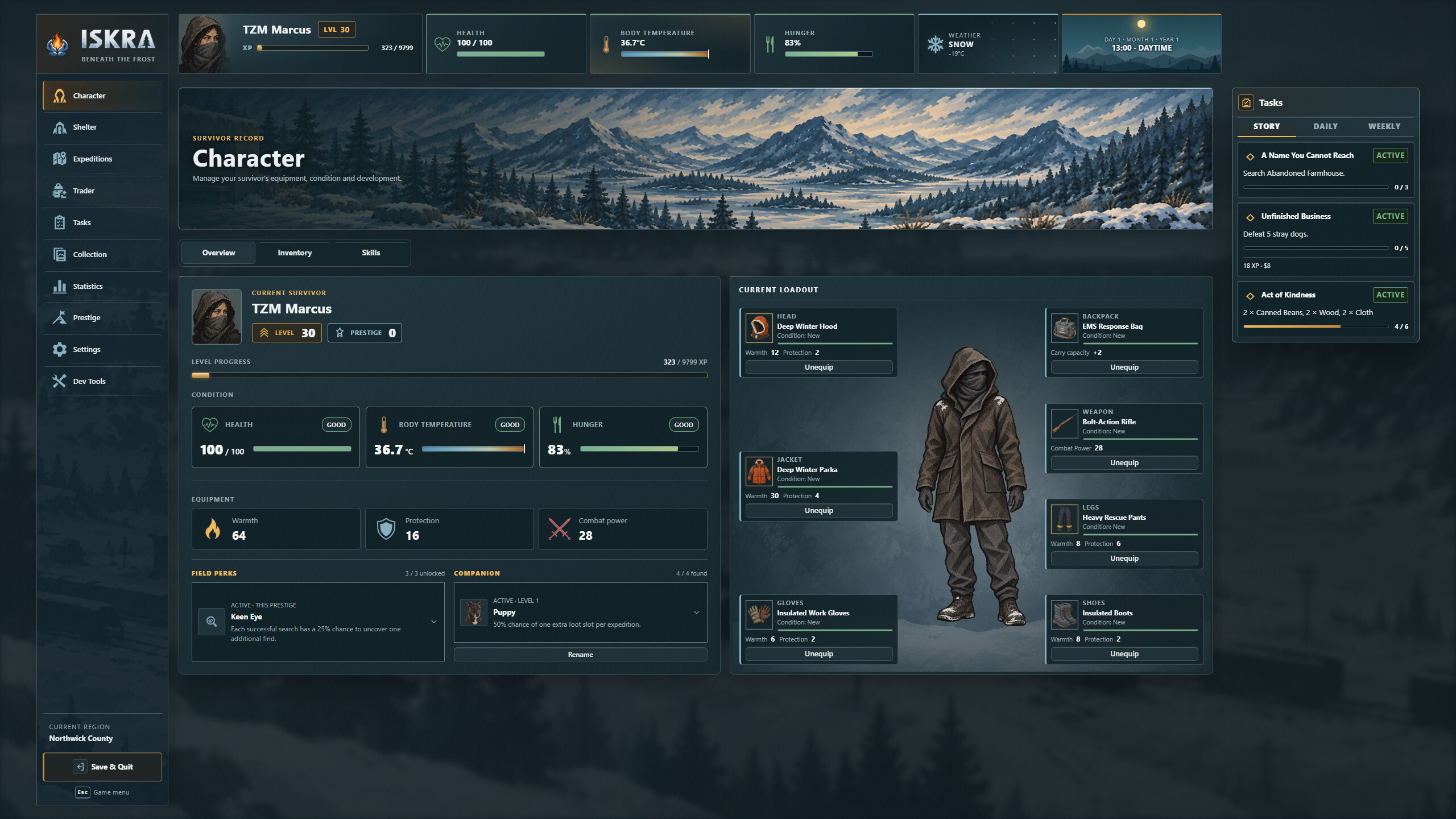Switch to the Skills tab
The height and width of the screenshot is (819, 1456).
coord(371,253)
